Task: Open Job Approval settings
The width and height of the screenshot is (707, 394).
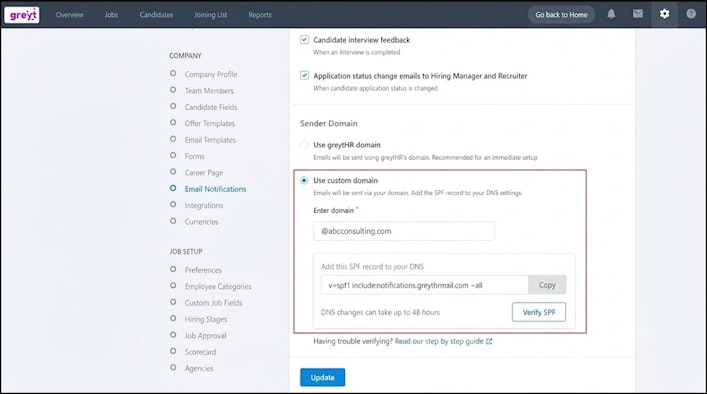Action: click(x=205, y=335)
